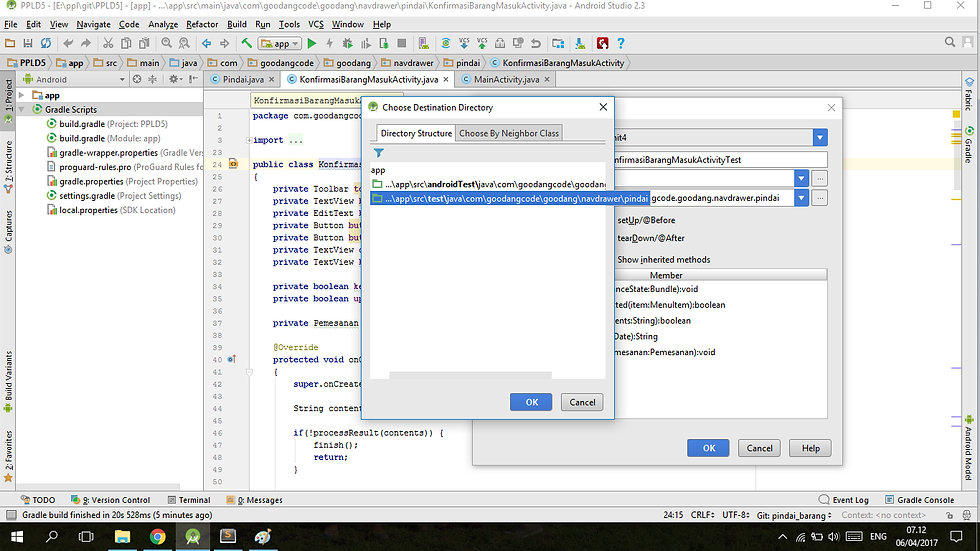Click the Help question mark icon
The height and width of the screenshot is (551, 980).
click(621, 43)
